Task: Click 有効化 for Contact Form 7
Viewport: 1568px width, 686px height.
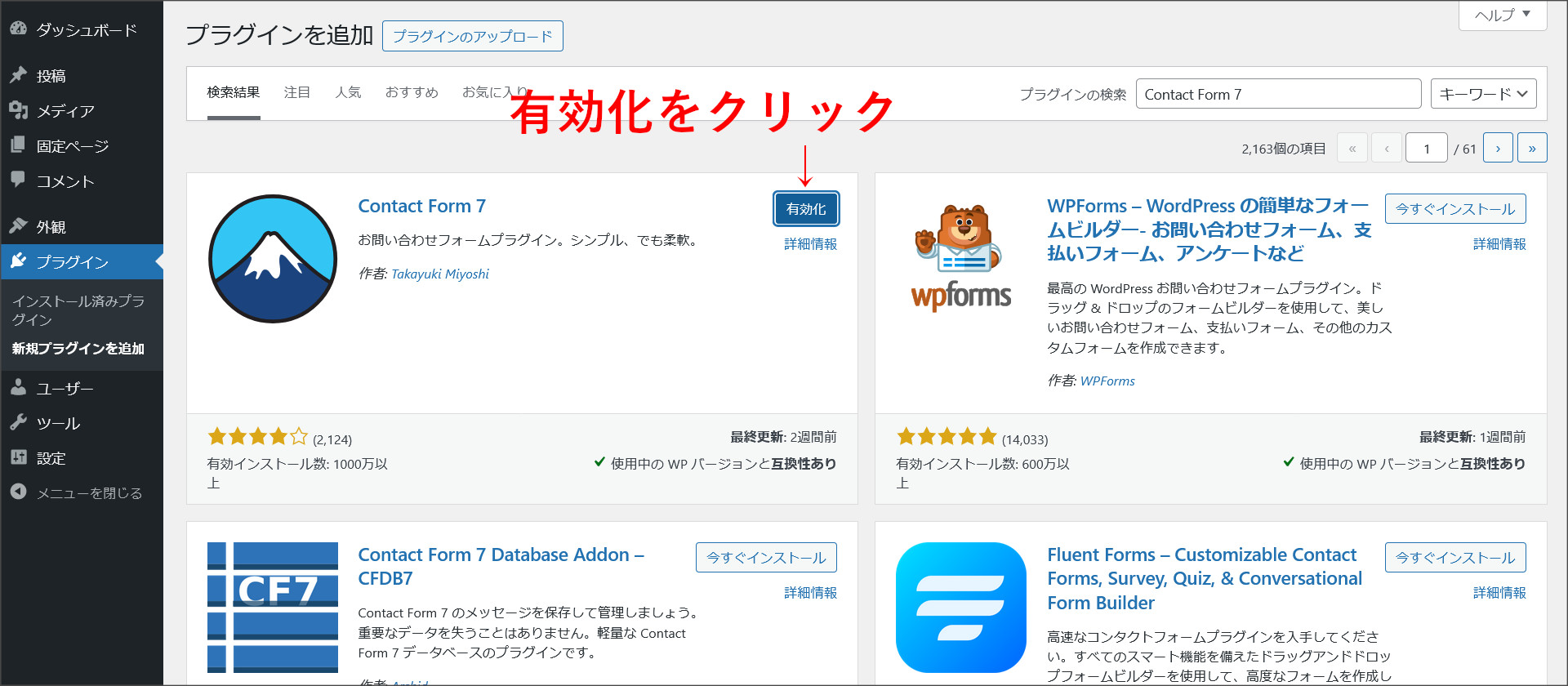Action: tap(806, 209)
